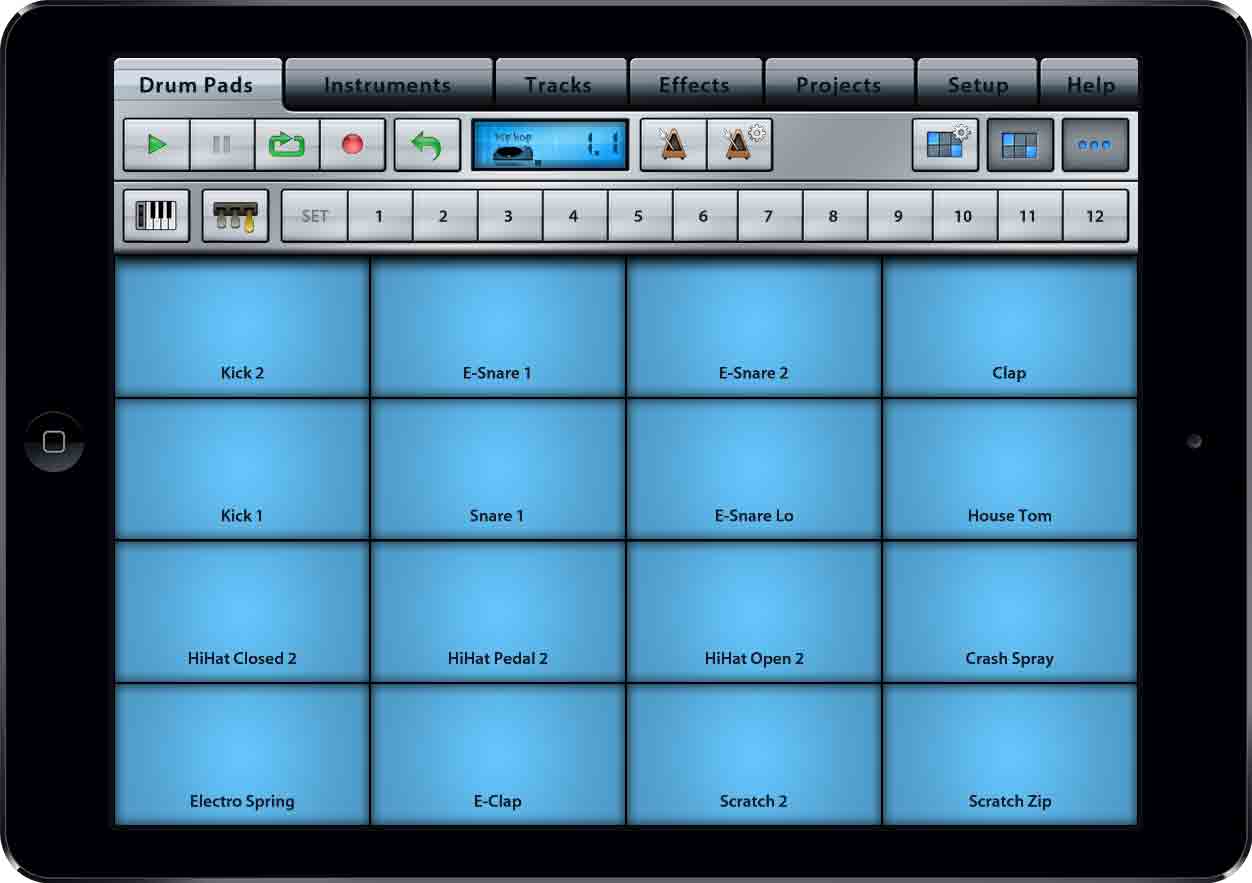Image resolution: width=1252 pixels, height=883 pixels.
Task: Open the three-dots more options menu
Action: 1095,145
